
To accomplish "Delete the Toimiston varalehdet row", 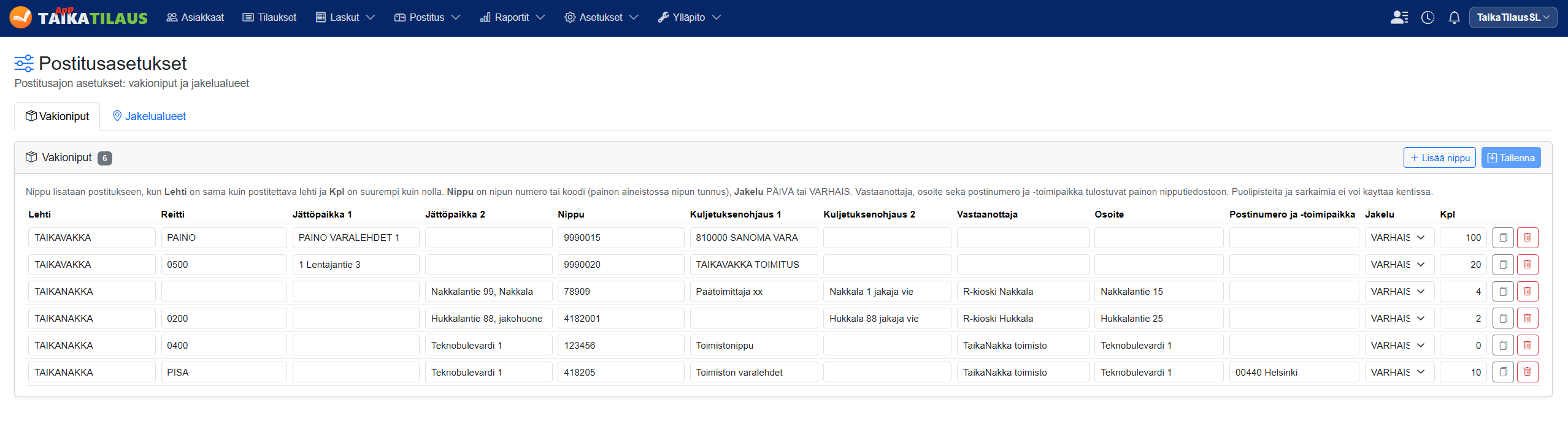I will coord(1528,372).
